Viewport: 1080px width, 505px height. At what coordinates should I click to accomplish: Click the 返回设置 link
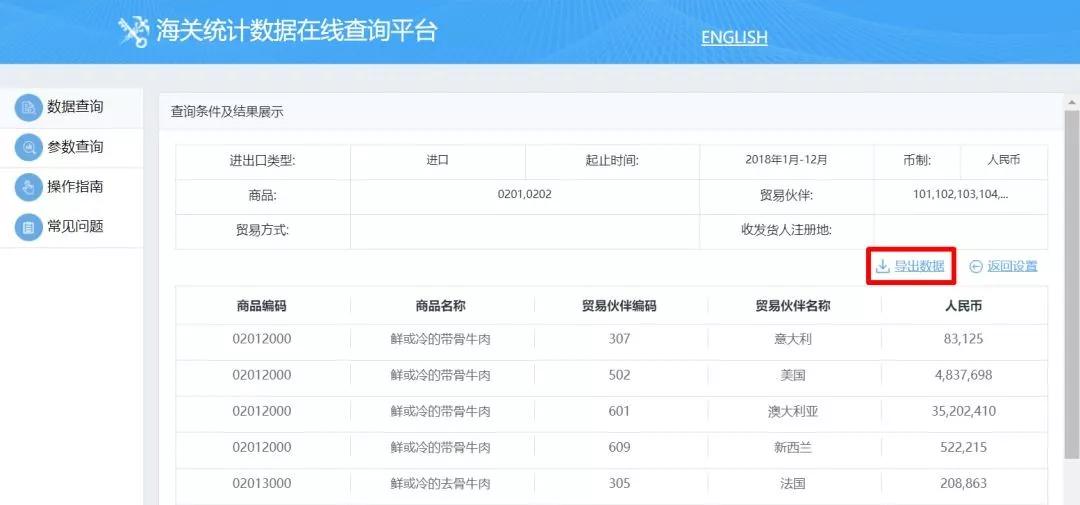[x=1012, y=267]
